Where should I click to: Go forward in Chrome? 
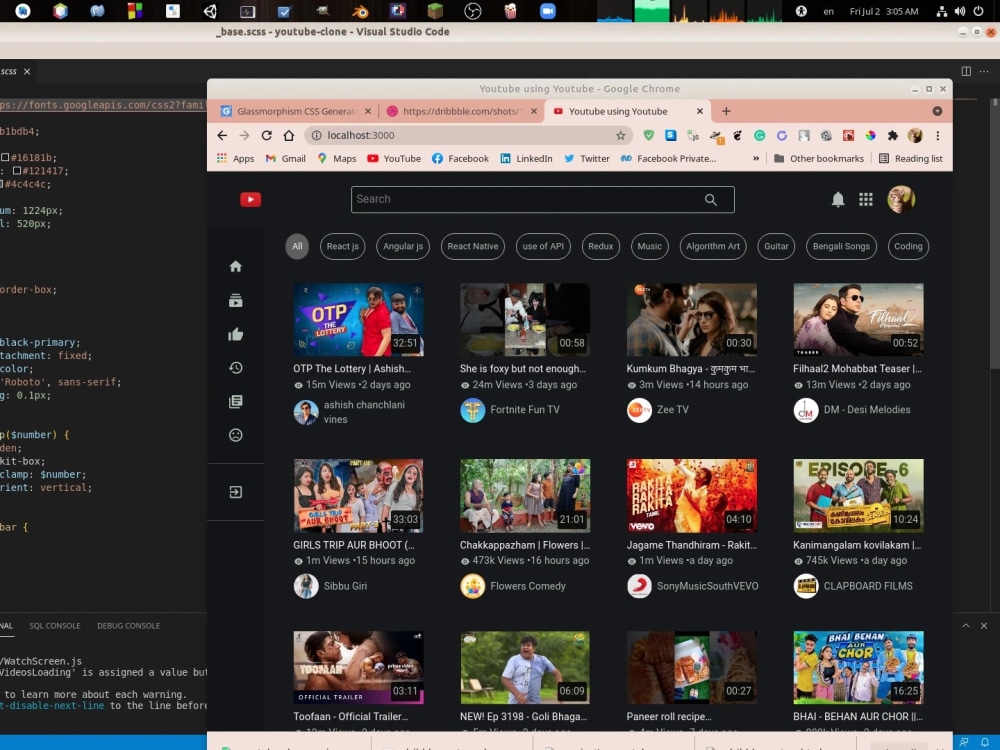(x=244, y=135)
